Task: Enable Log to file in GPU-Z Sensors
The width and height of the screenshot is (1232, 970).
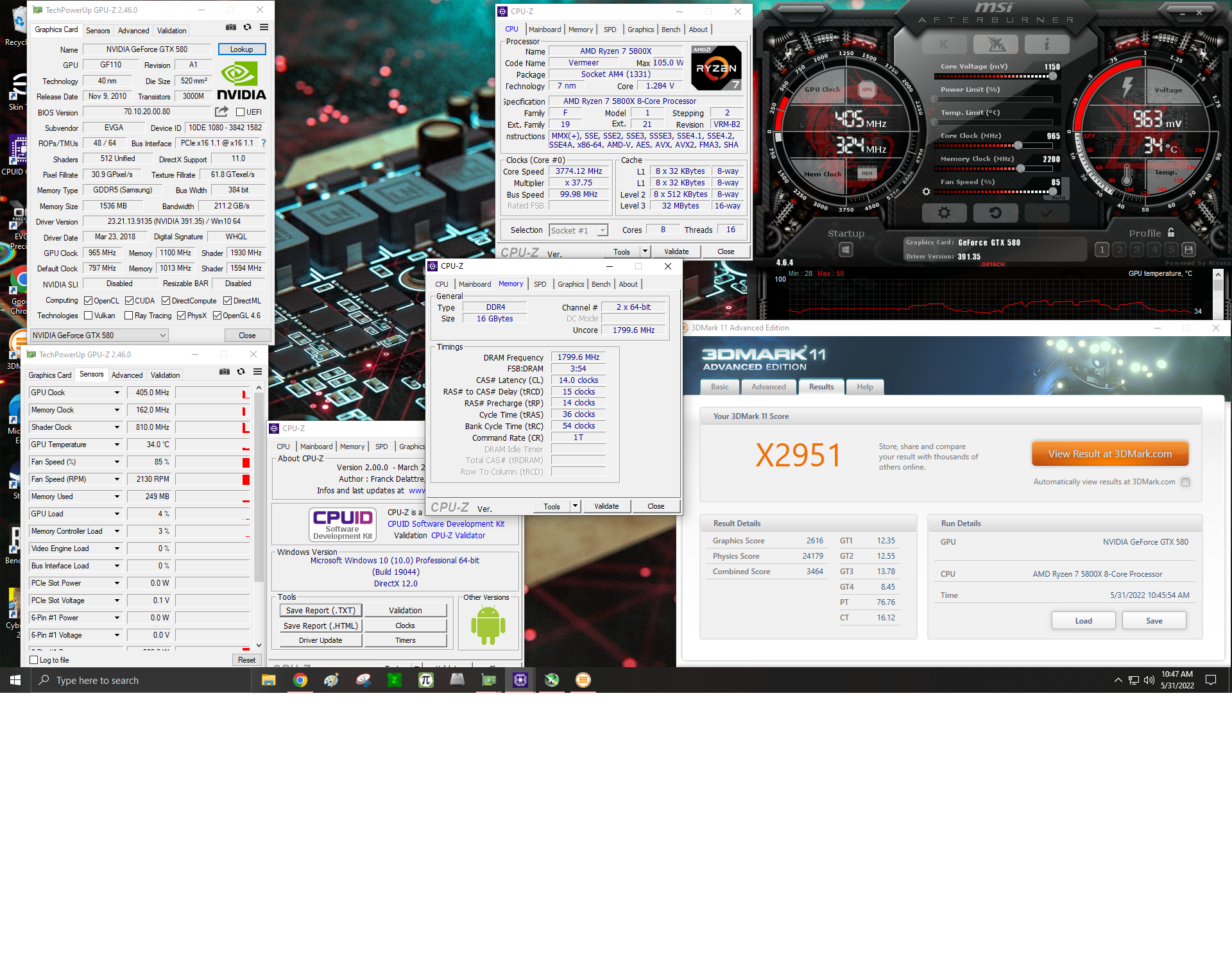Action: (x=34, y=659)
